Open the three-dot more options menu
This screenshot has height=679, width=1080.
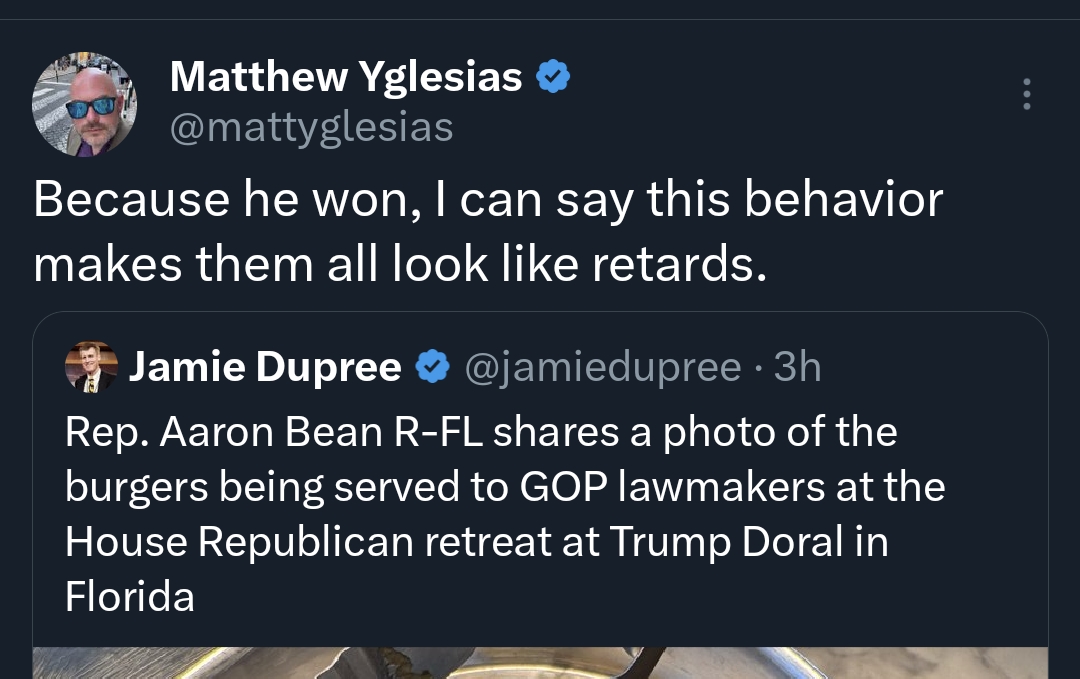coord(1025,94)
